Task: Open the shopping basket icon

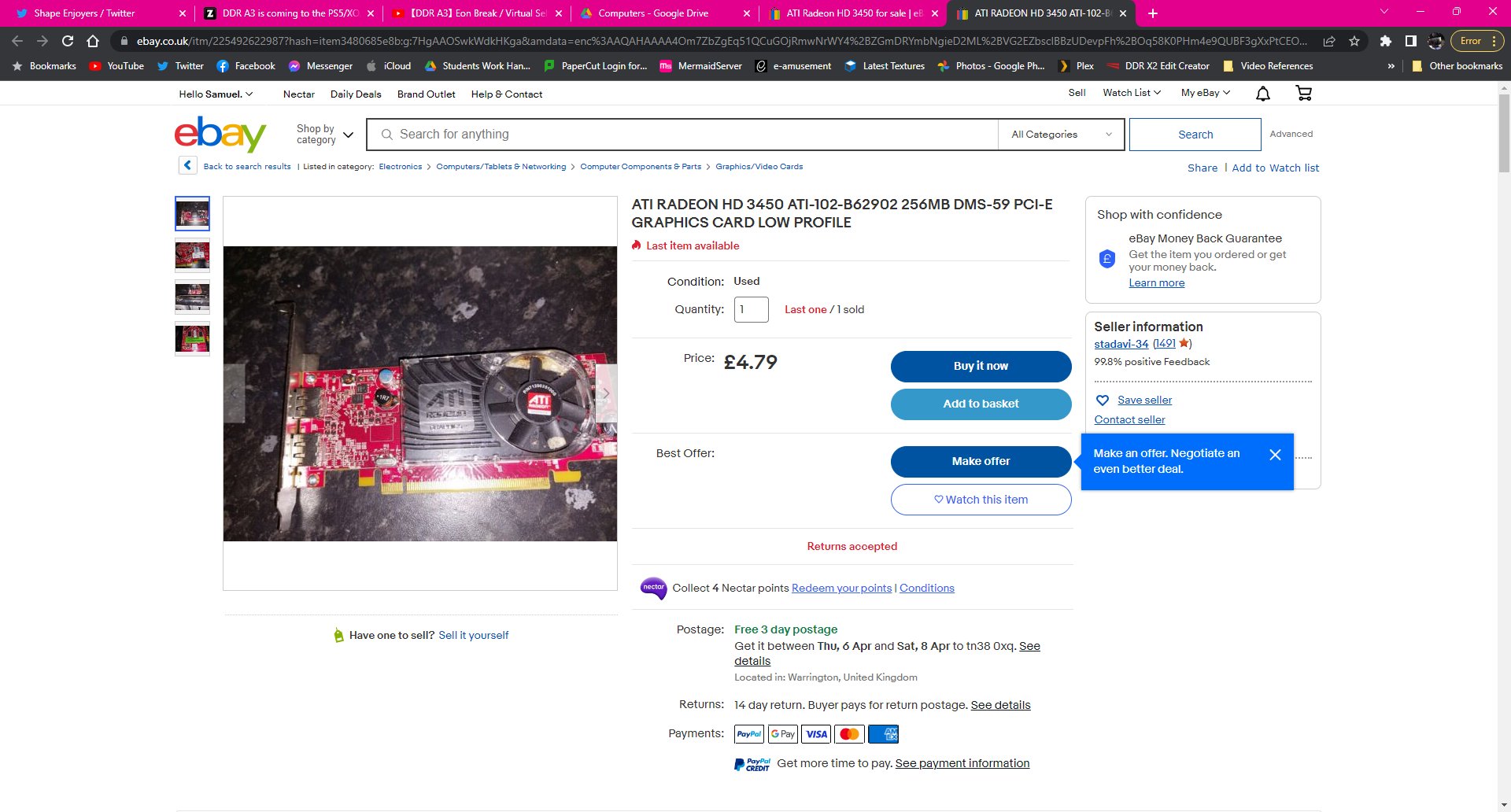Action: pos(1303,94)
